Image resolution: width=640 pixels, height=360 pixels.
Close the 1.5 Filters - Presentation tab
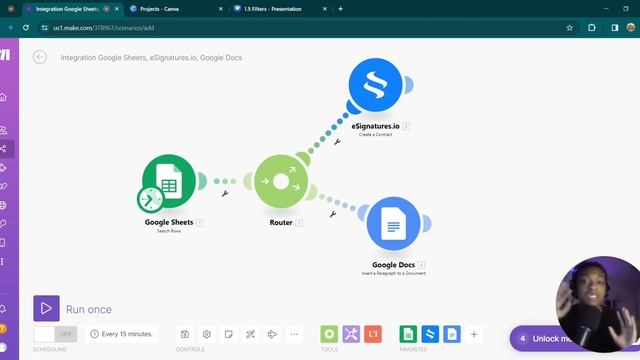point(325,9)
